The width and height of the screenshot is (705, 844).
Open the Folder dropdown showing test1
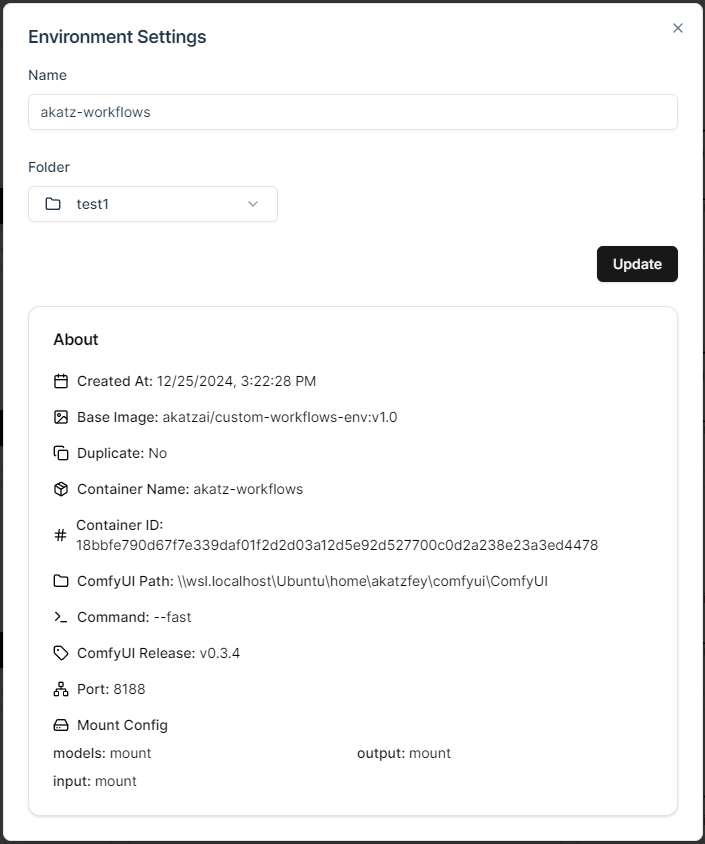click(x=153, y=204)
